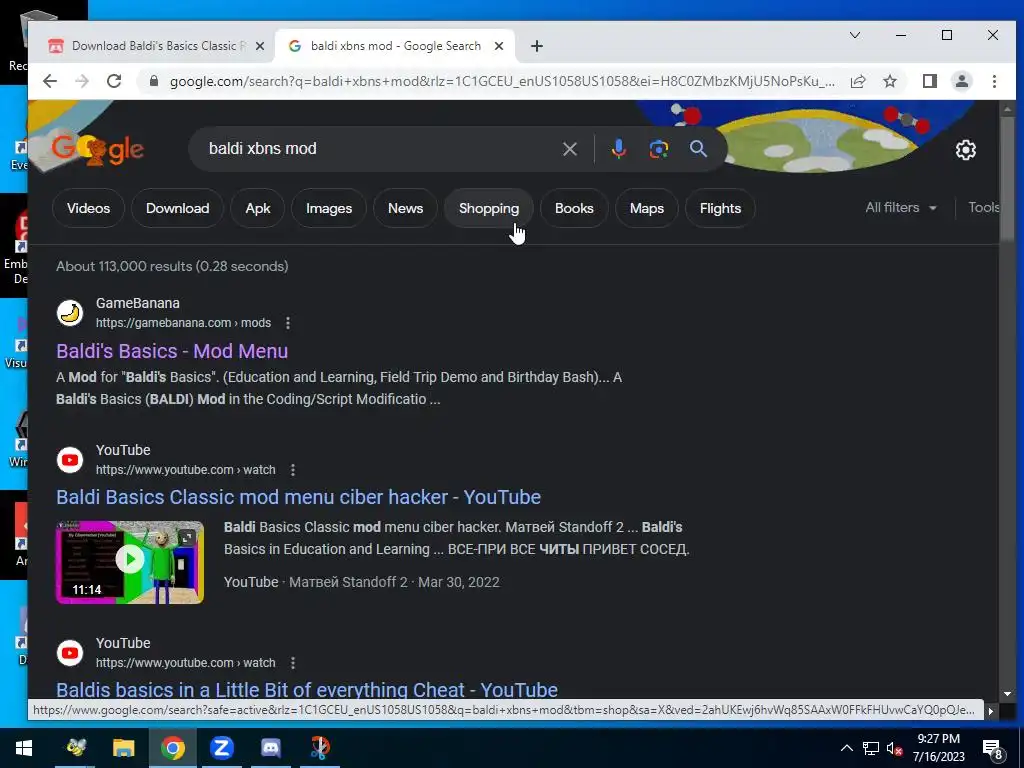The image size is (1024, 768).
Task: Bookmark this page with the star icon
Action: tap(889, 81)
